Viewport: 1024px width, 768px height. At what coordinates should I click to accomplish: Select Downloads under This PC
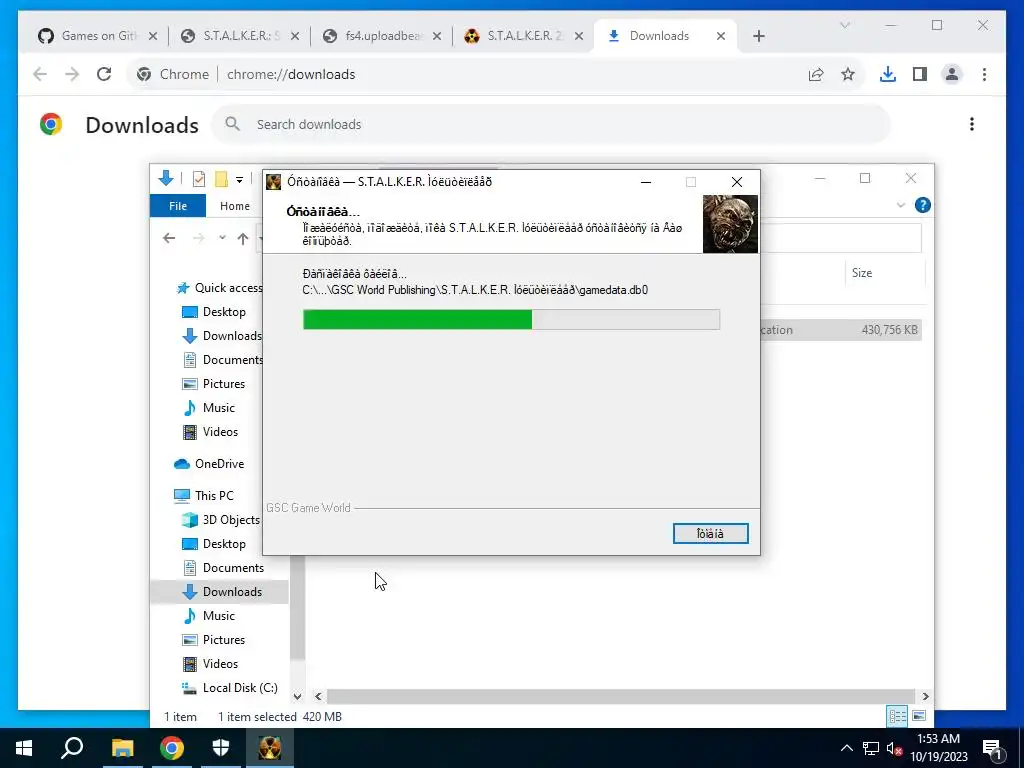232,592
